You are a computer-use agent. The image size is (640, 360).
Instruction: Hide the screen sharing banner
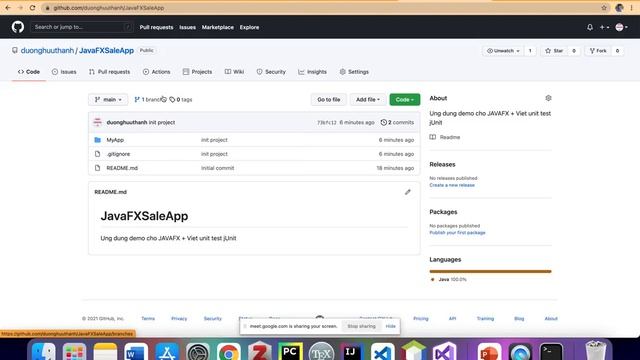[391, 326]
